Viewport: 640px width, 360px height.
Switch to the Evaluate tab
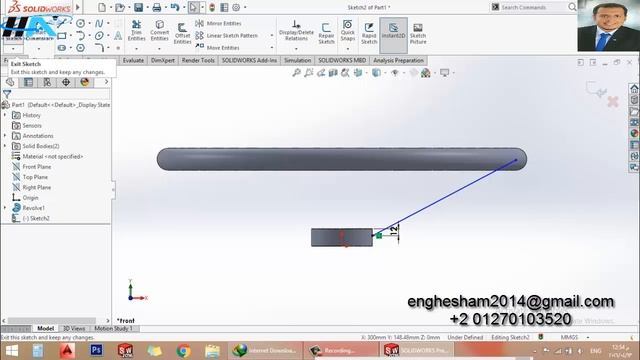133,60
